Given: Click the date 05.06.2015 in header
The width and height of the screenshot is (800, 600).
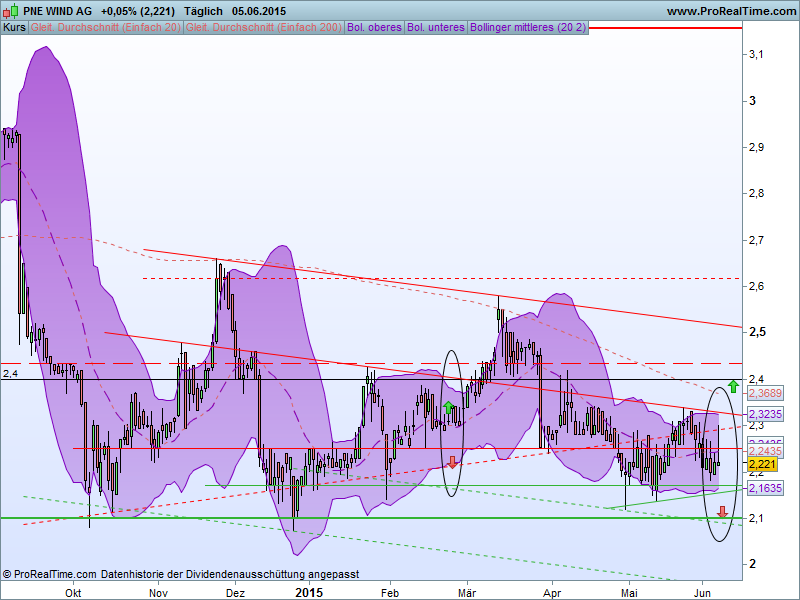Looking at the screenshot, I should (x=259, y=11).
